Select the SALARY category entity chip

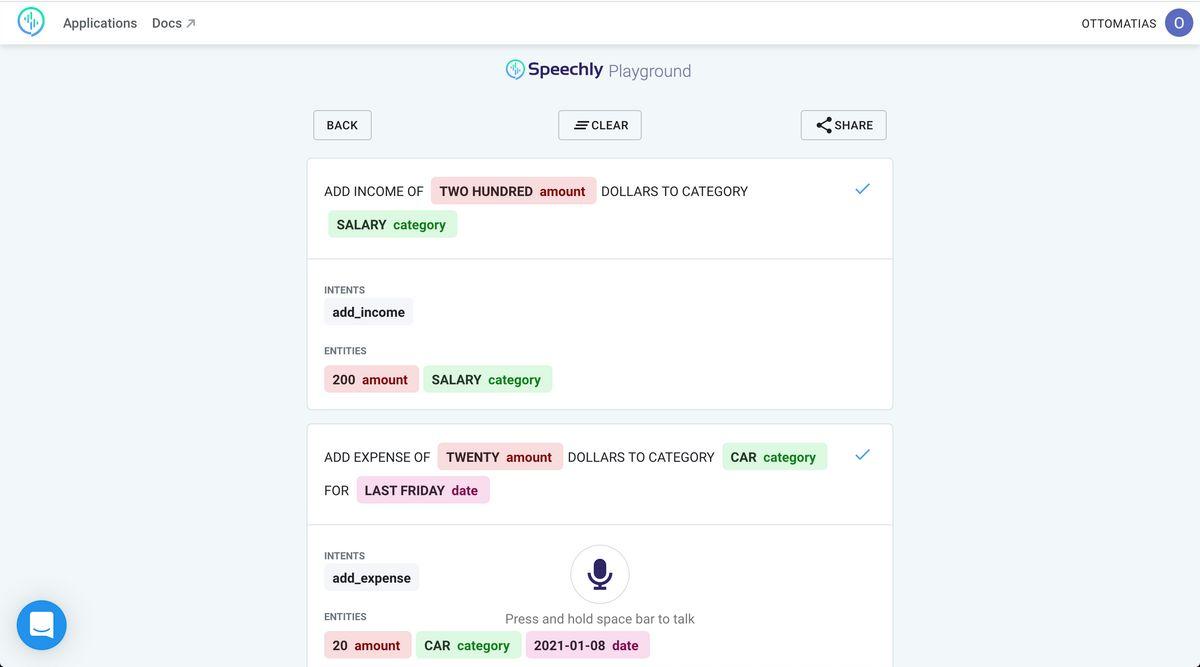[487, 379]
